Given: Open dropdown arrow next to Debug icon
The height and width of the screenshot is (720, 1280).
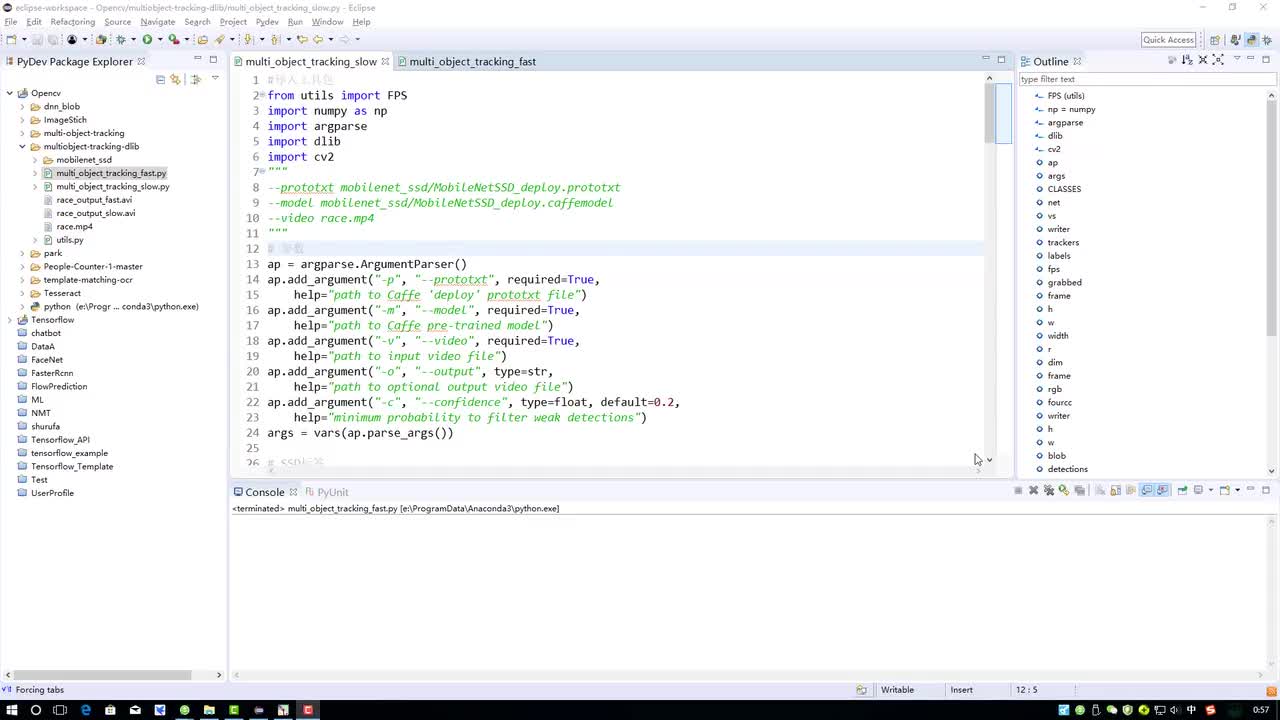Looking at the screenshot, I should pos(133,40).
